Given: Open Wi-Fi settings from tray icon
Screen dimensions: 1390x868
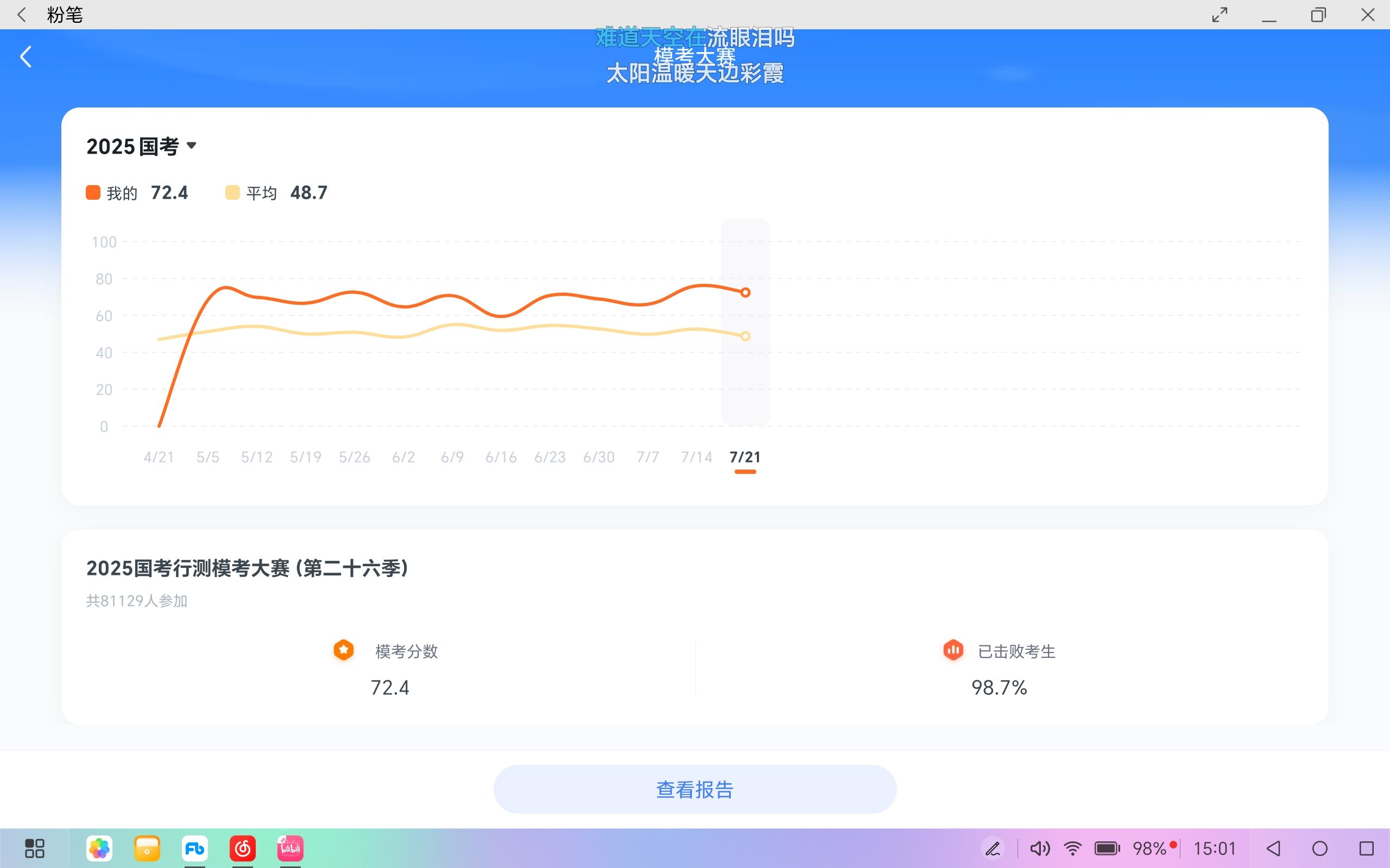Looking at the screenshot, I should pyautogui.click(x=1072, y=848).
